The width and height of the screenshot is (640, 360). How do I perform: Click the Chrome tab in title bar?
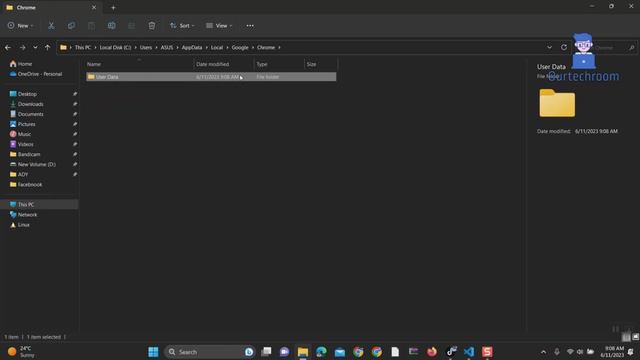pos(51,7)
